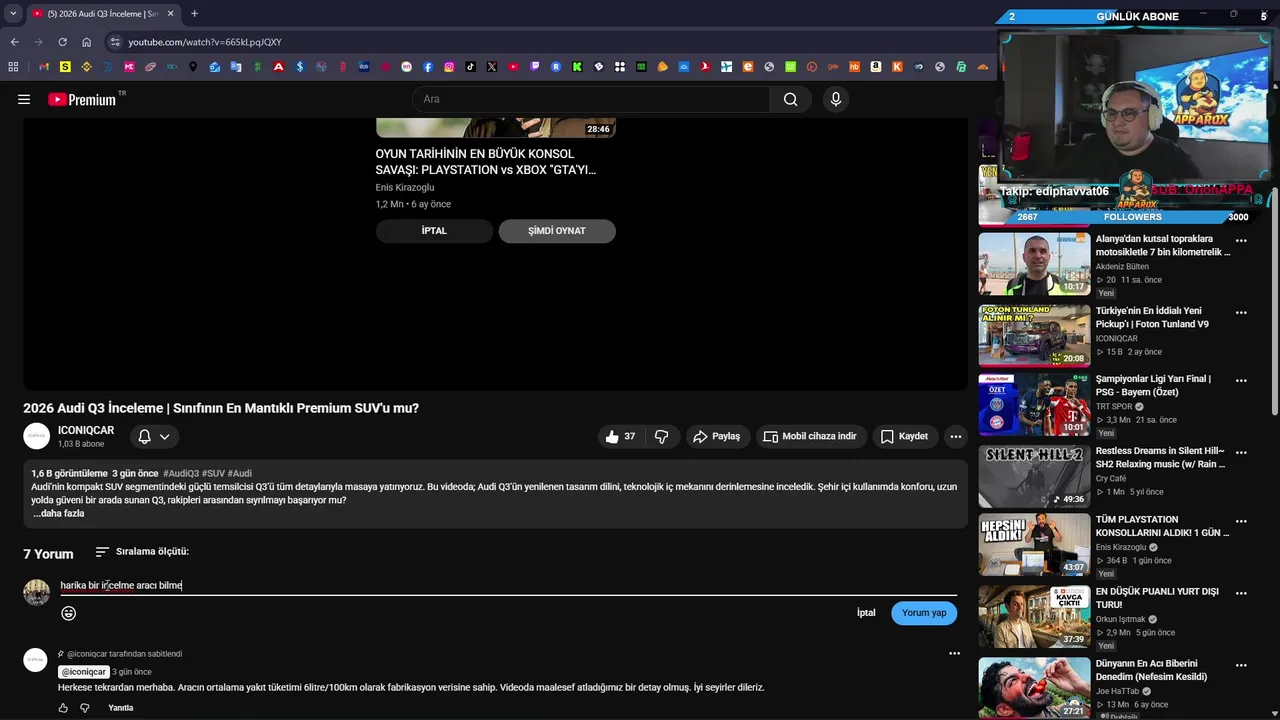The width and height of the screenshot is (1280, 720).
Task: Open the YouTube guide hamburger menu
Action: pos(24,99)
